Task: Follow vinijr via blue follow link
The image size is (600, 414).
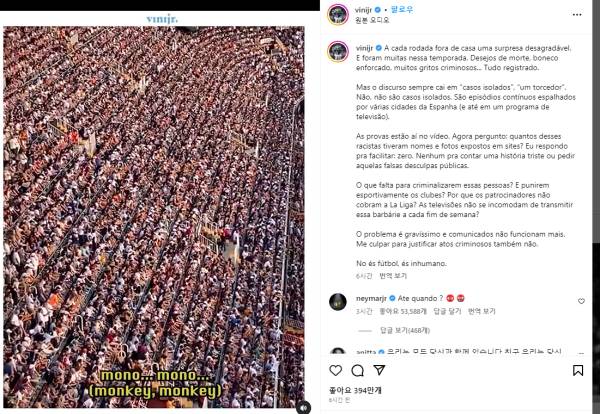Action: [x=402, y=10]
